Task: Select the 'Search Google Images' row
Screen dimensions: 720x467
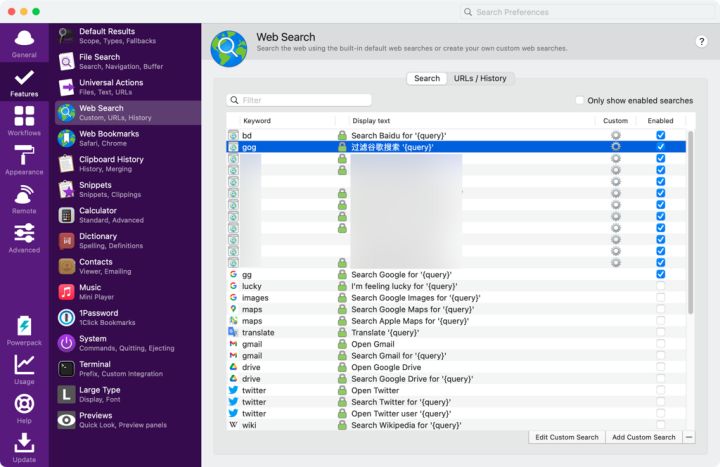Action: pos(456,298)
